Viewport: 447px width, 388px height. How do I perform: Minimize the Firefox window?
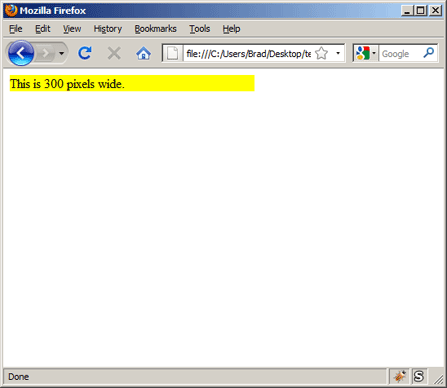click(407, 11)
